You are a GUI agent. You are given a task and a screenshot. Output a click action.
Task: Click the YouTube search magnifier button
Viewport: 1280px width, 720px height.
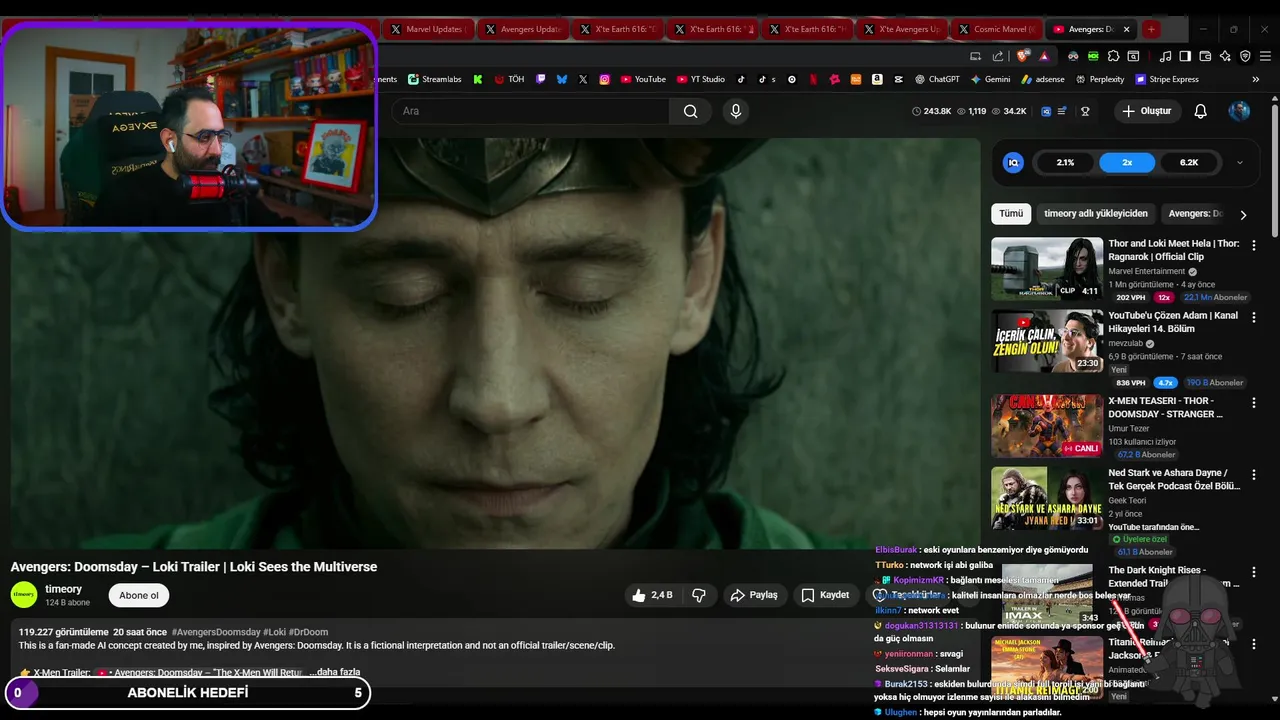(690, 111)
